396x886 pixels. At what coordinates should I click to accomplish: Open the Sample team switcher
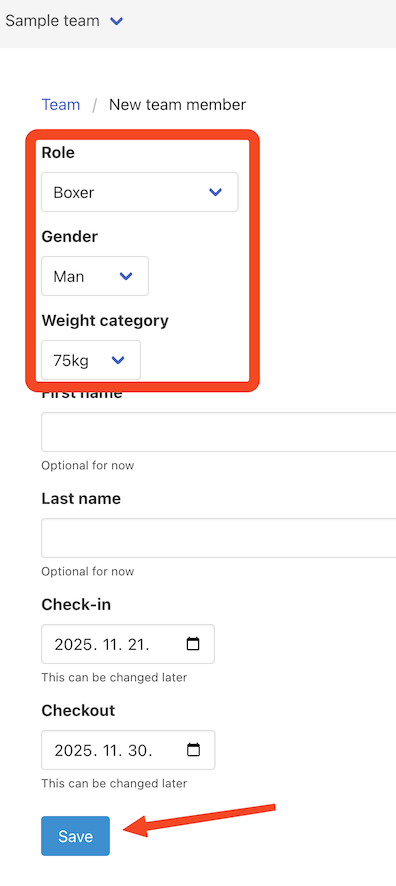pyautogui.click(x=64, y=21)
